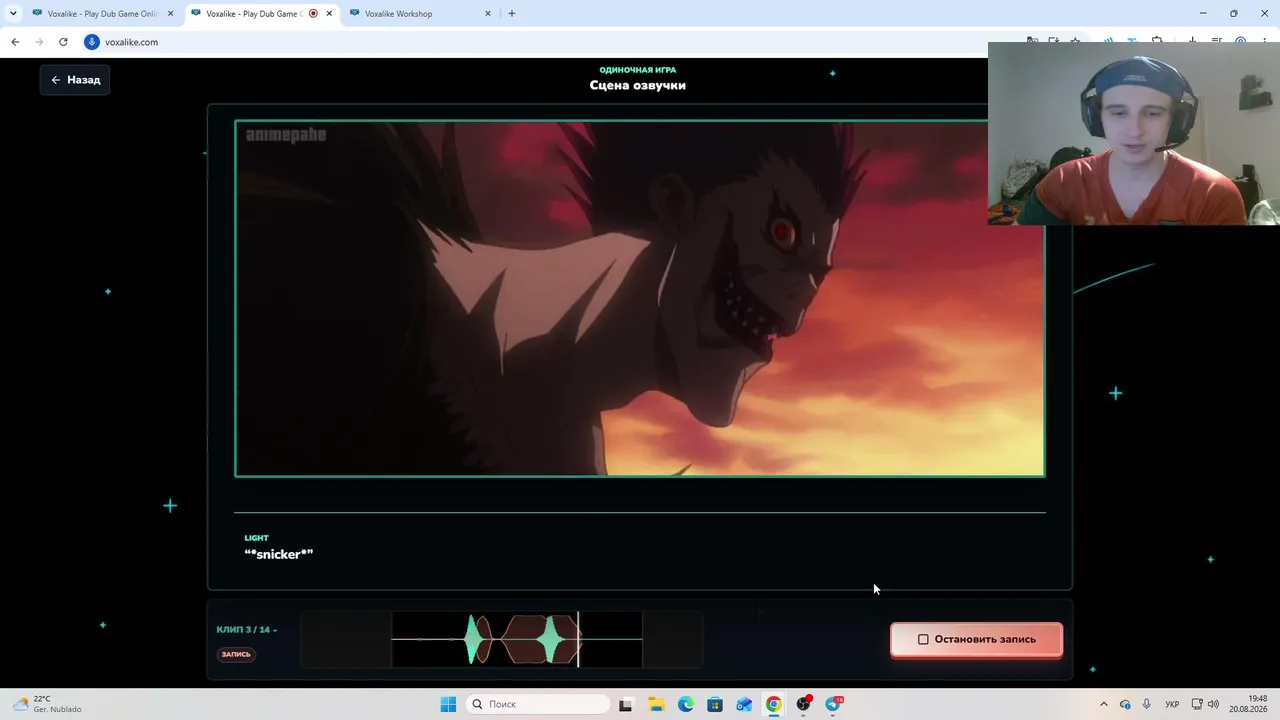Image resolution: width=1280 pixels, height=720 pixels.
Task: Close the recording Voxalike tab
Action: (x=329, y=14)
